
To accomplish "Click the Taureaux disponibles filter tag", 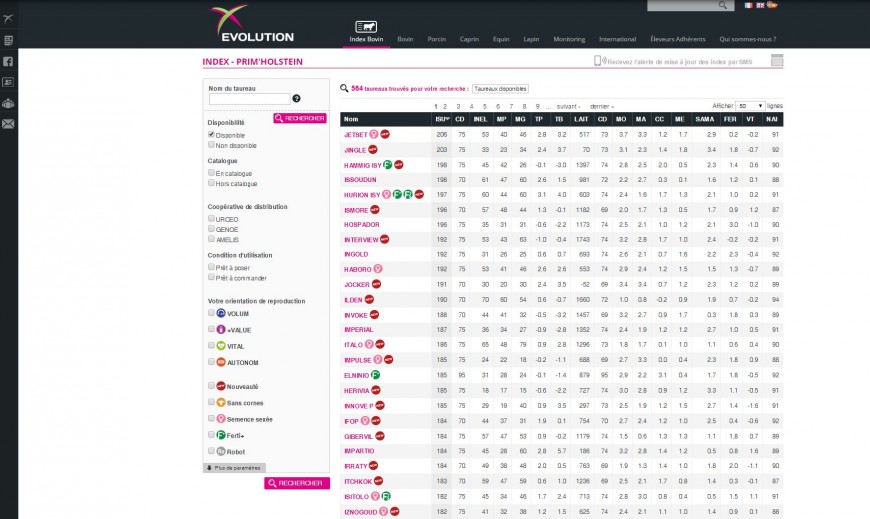I will point(500,89).
